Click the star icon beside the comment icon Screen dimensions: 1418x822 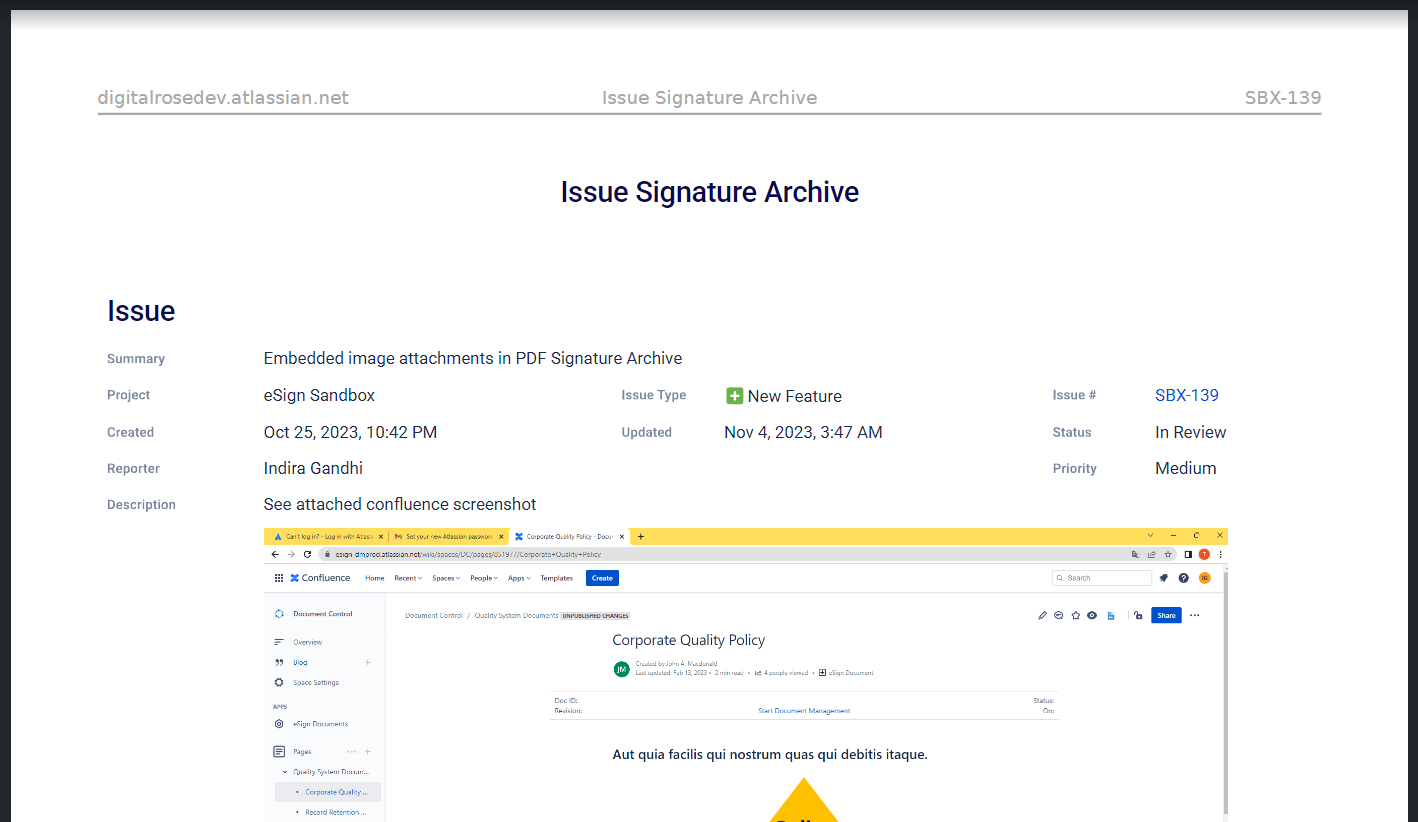click(1075, 615)
